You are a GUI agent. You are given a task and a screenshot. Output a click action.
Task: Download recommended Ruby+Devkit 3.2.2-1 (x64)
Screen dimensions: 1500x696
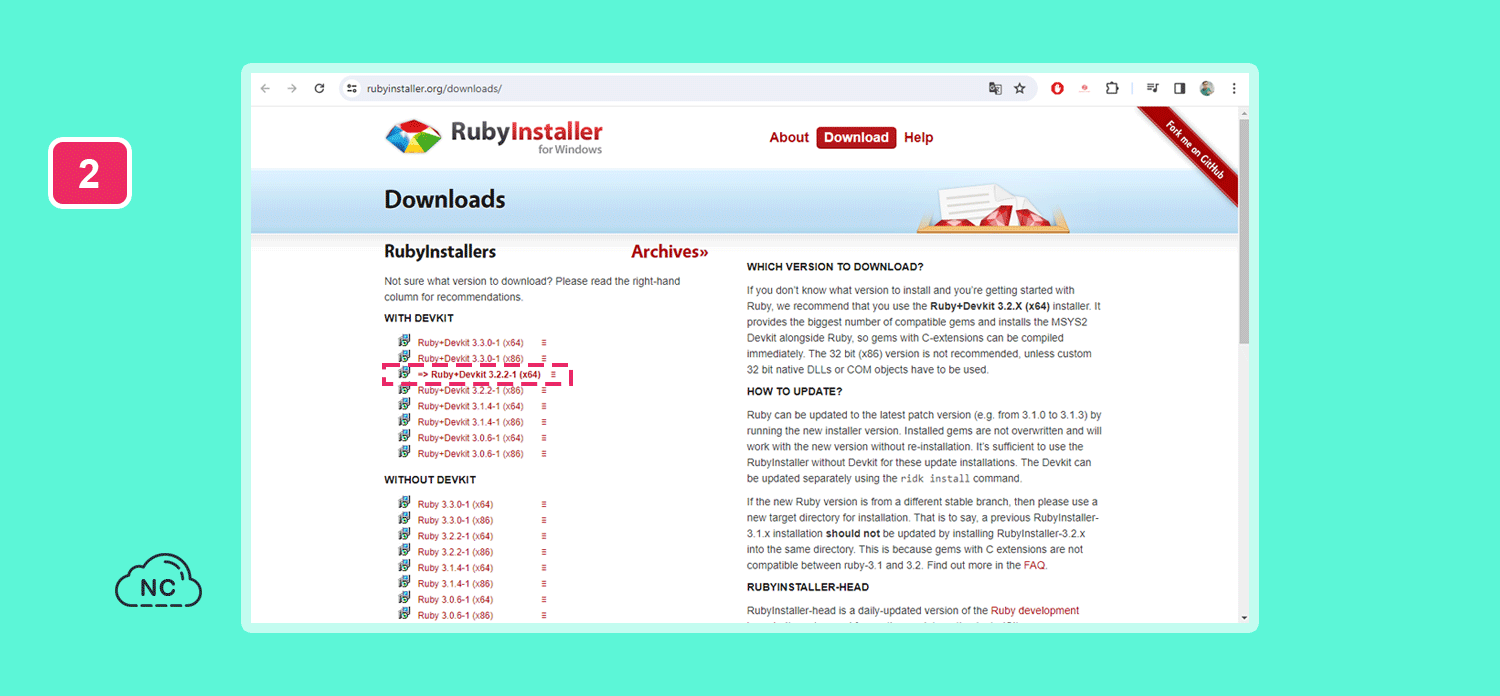pos(479,374)
